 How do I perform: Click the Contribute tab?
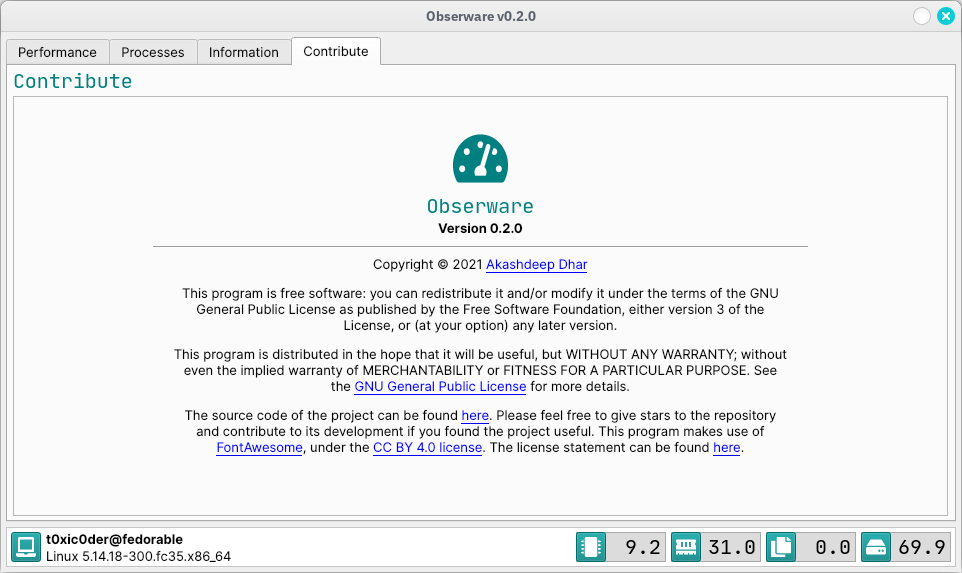click(x=336, y=52)
